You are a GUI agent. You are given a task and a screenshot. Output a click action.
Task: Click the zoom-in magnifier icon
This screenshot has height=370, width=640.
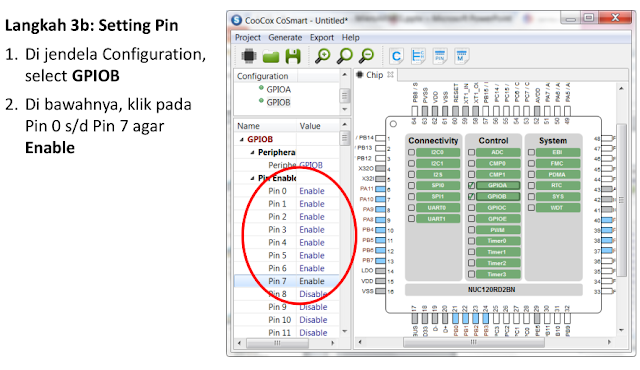click(322, 55)
